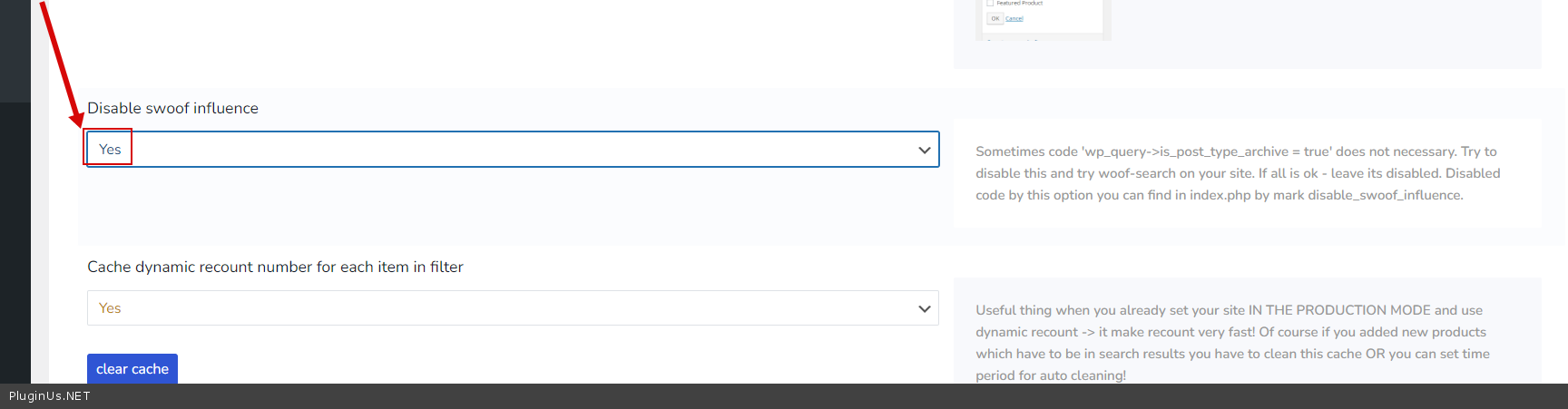Click the PluginUs.NET label in bottom bar

[50, 396]
